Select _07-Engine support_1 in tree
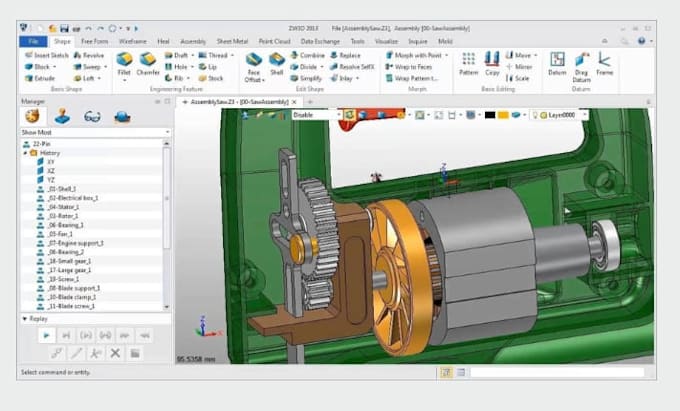Viewport: 680px width, 411px height. coord(75,243)
